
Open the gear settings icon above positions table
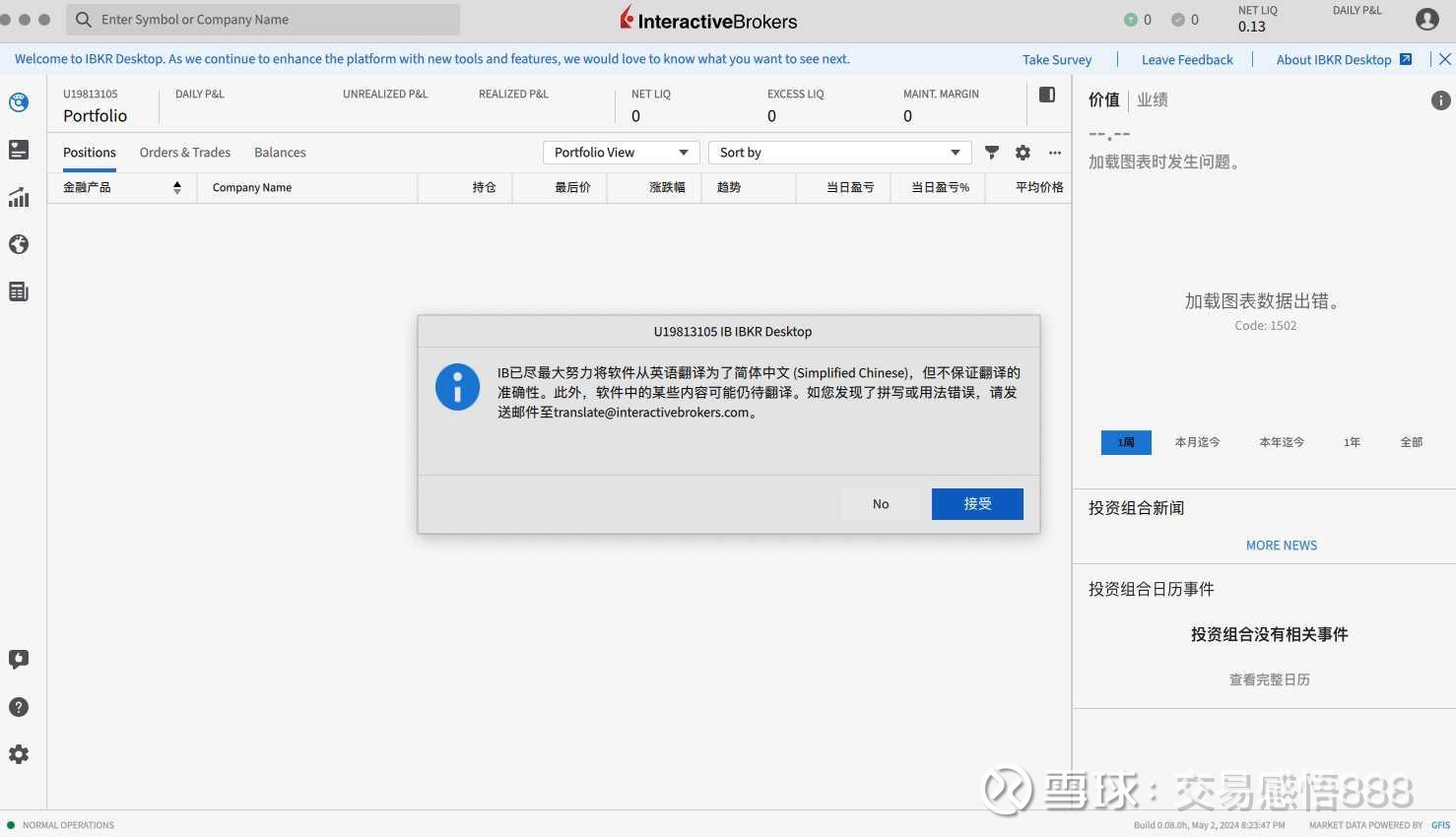pos(1023,153)
